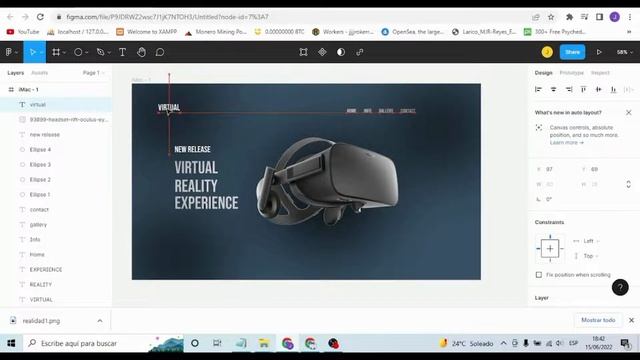Switch to the Design tab
640x360 pixels.
pyautogui.click(x=543, y=73)
